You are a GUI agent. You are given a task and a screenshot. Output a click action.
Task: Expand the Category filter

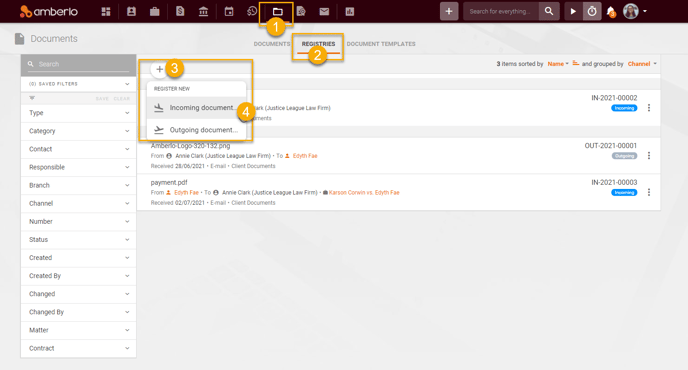[x=79, y=131]
